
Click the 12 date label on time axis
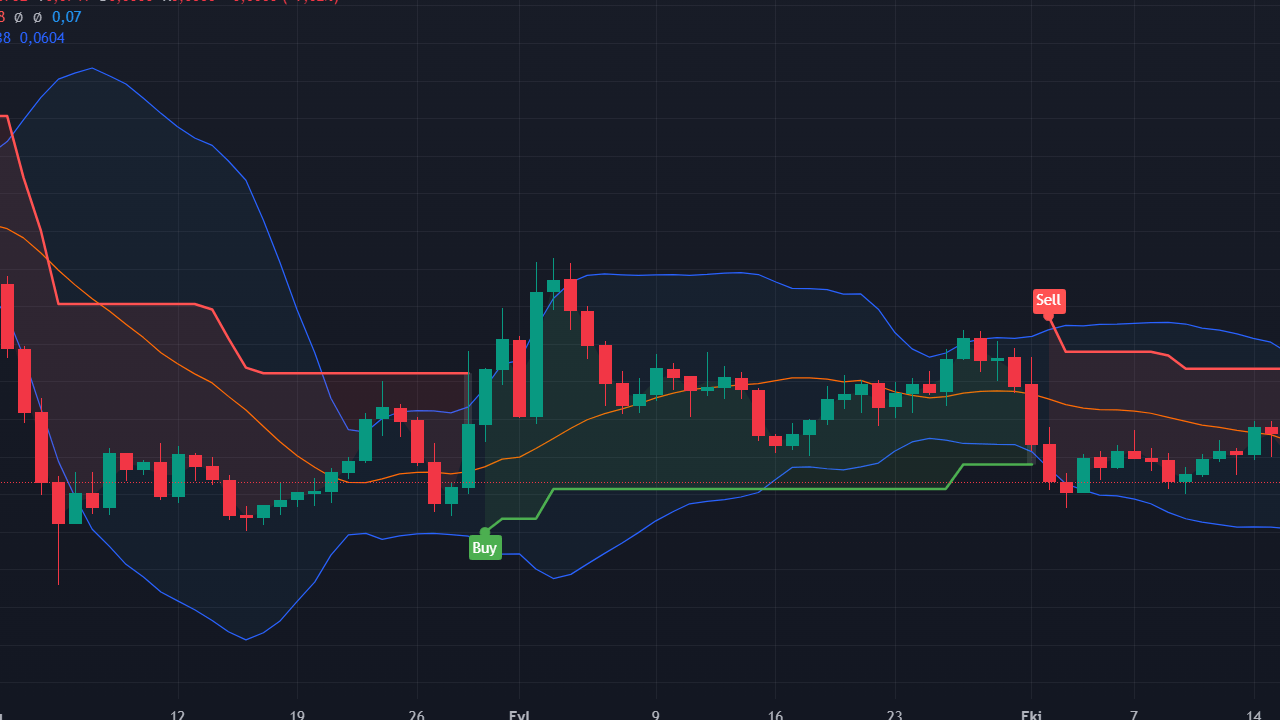coord(178,714)
